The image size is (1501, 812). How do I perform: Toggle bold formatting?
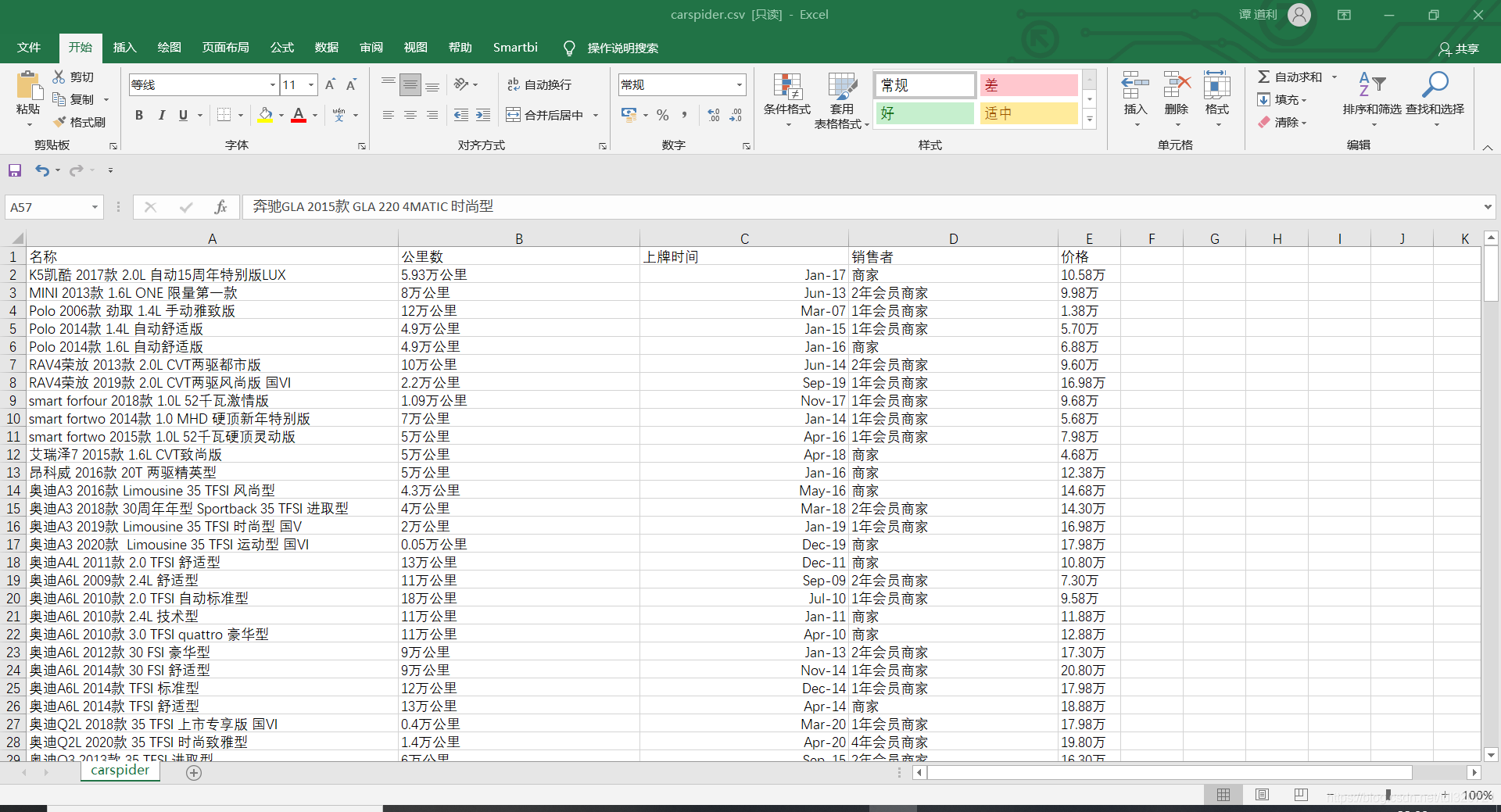tap(139, 115)
